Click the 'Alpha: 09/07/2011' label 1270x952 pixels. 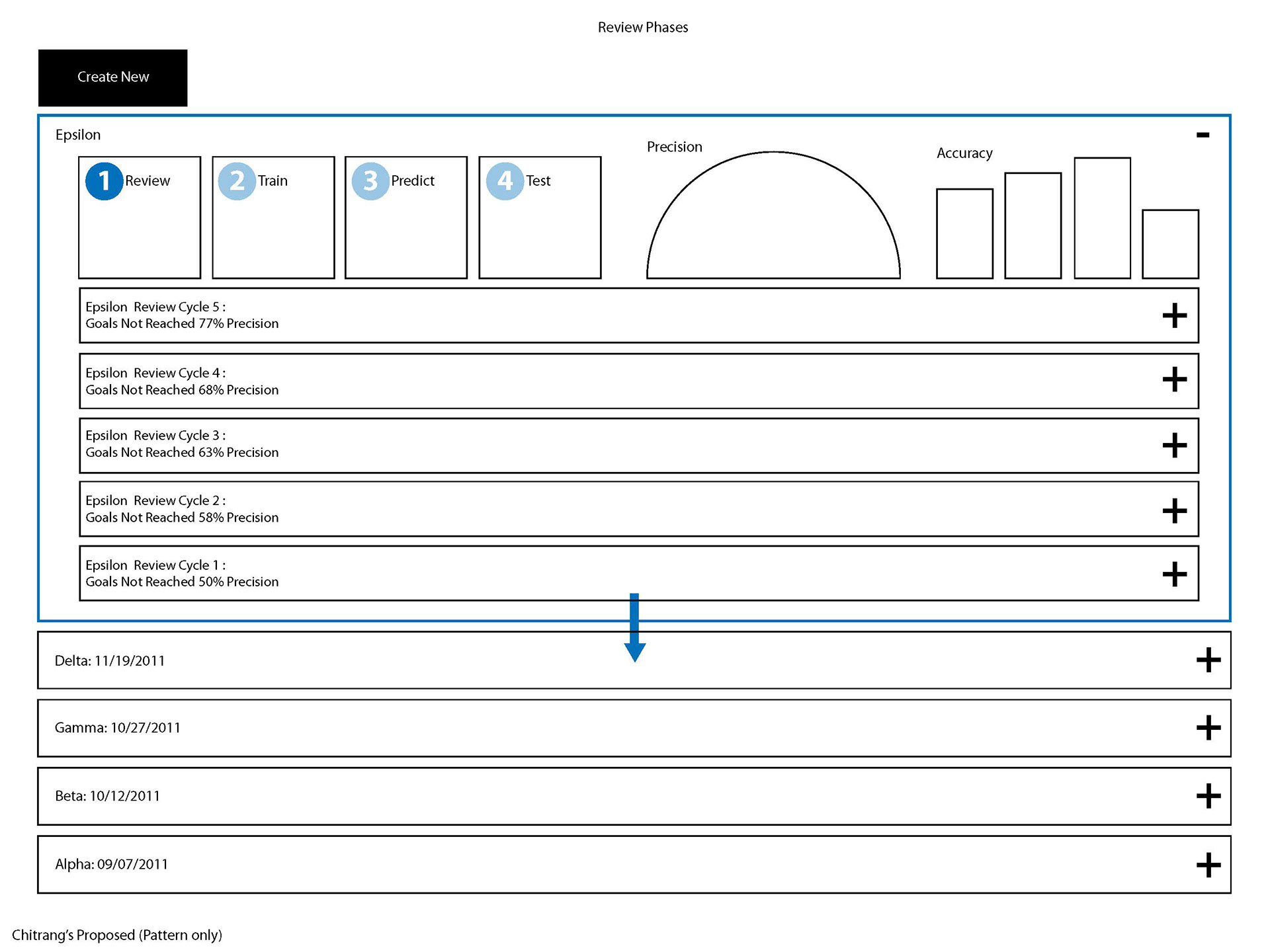(112, 864)
